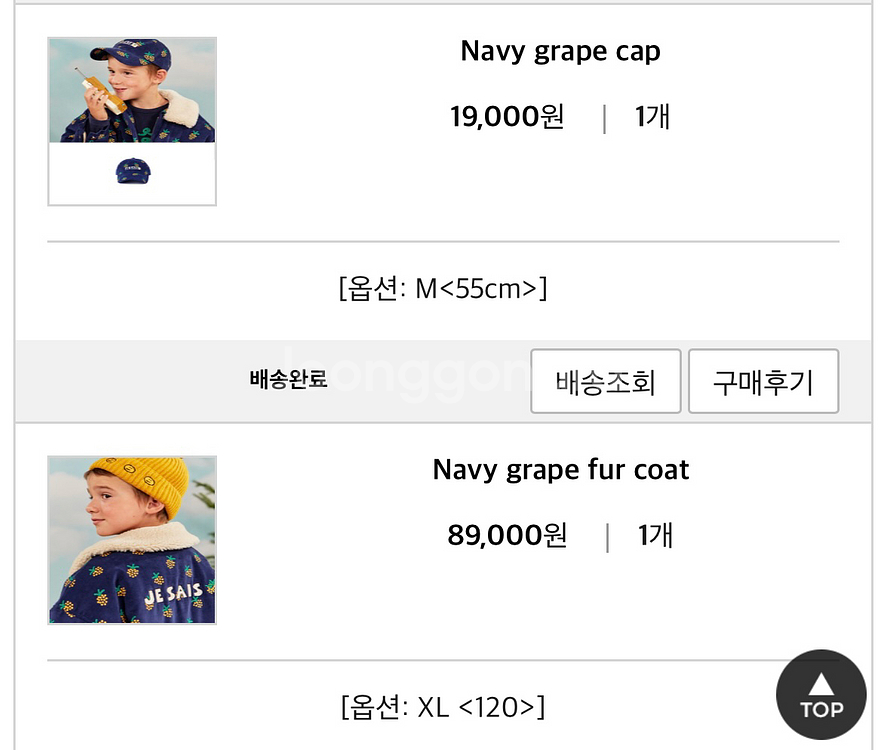Viewport: 890px width, 750px height.
Task: Select the cap option text M<55cm>
Action: click(443, 290)
